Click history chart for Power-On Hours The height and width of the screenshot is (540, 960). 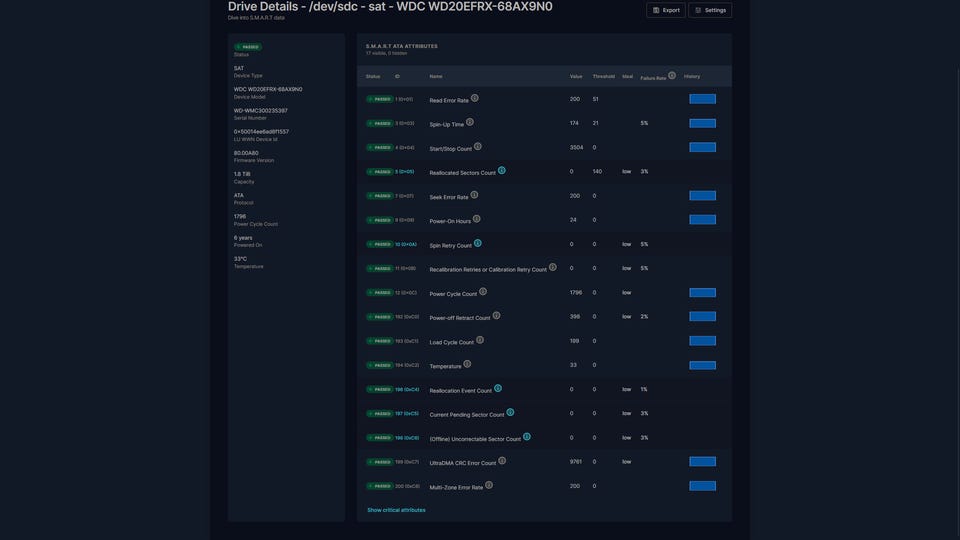click(702, 219)
